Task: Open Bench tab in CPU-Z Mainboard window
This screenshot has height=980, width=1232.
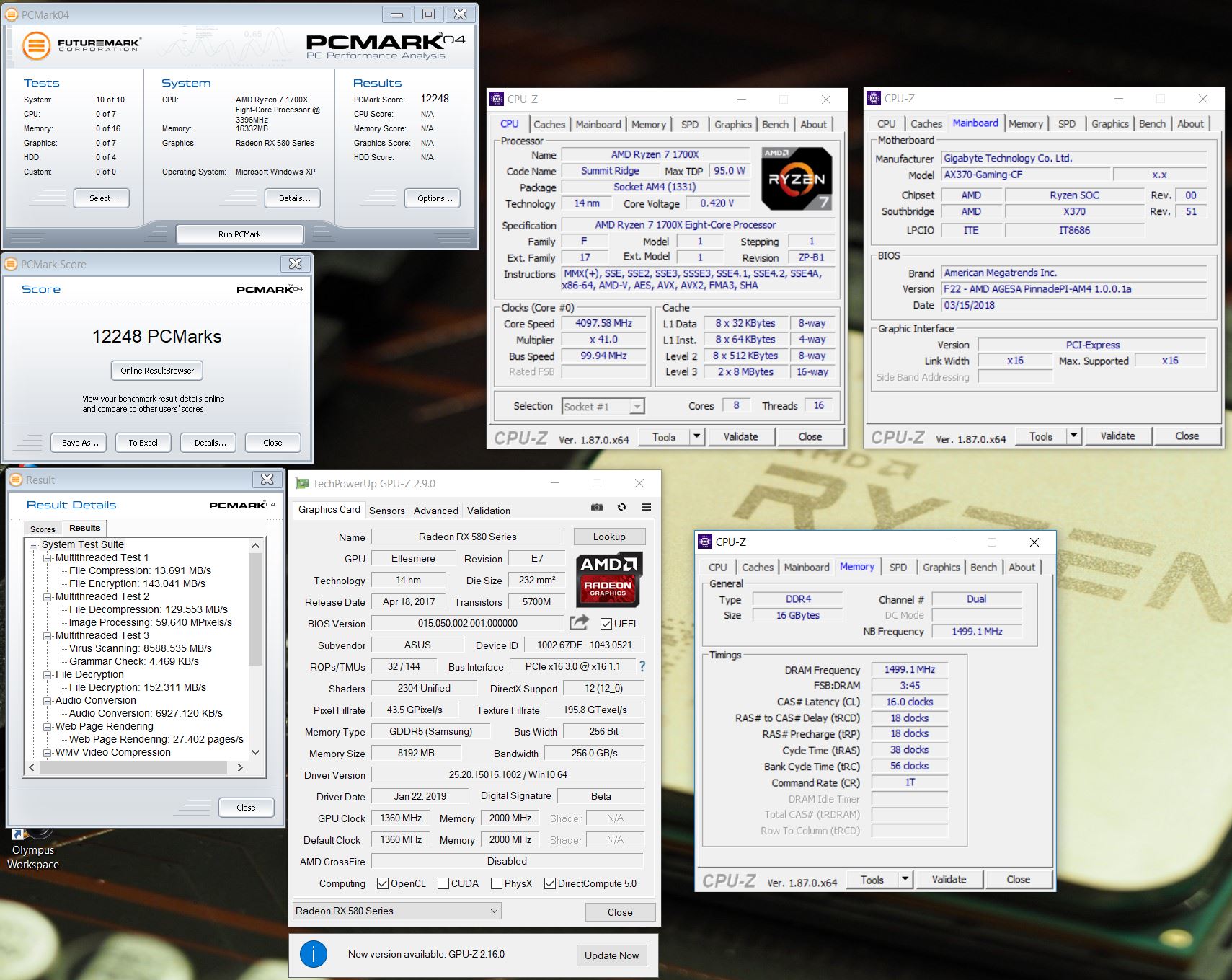Action: (1152, 124)
